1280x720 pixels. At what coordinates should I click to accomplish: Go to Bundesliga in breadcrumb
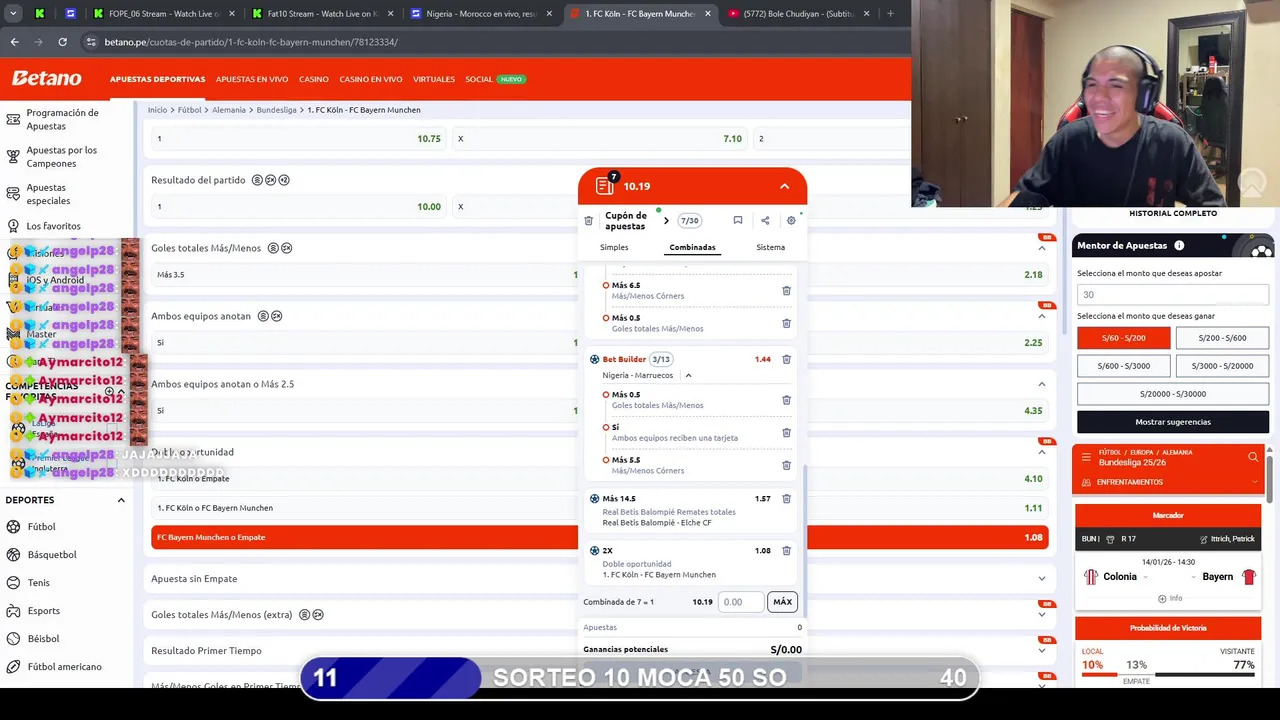[x=276, y=110]
